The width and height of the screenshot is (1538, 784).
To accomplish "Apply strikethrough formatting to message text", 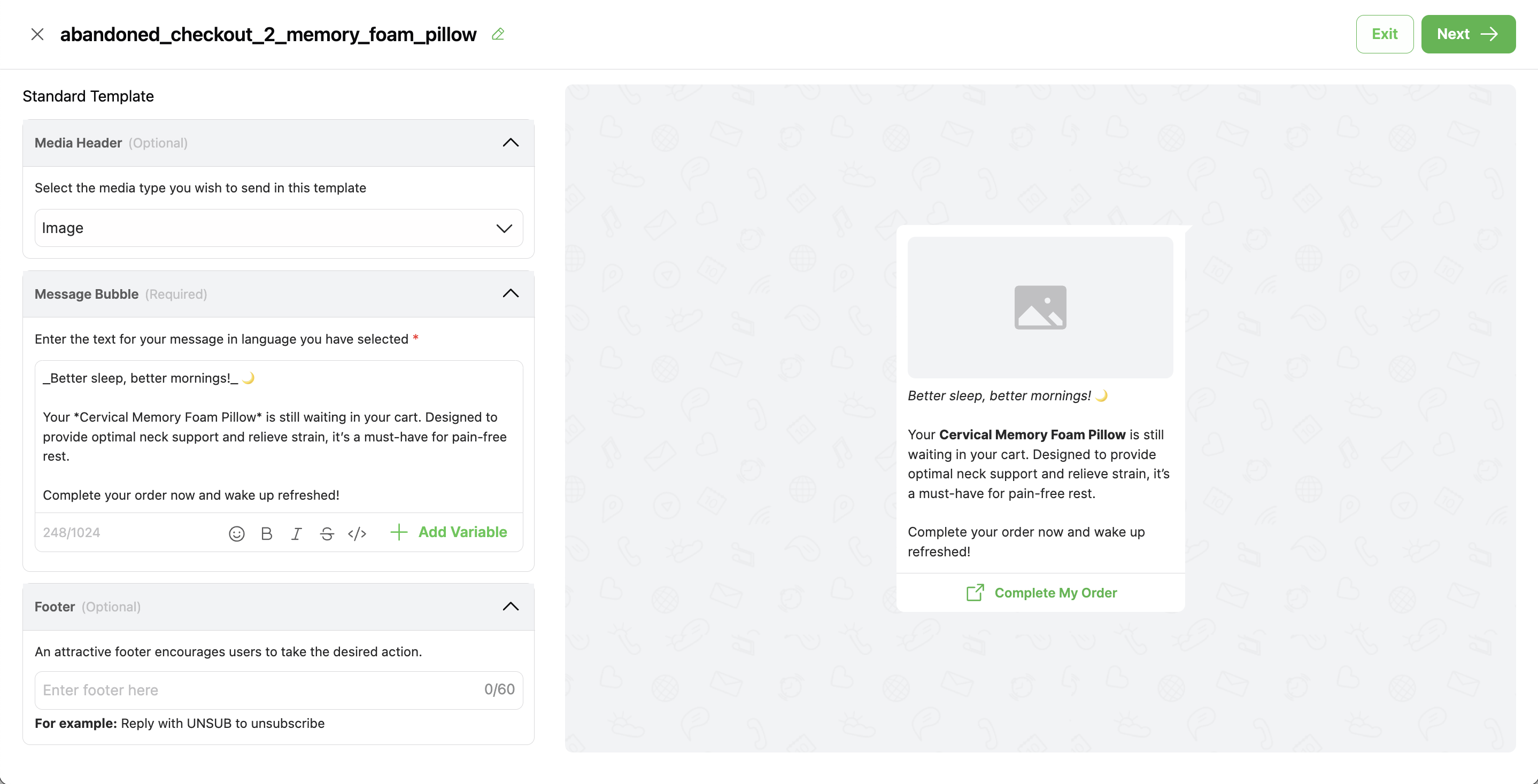I will point(327,533).
